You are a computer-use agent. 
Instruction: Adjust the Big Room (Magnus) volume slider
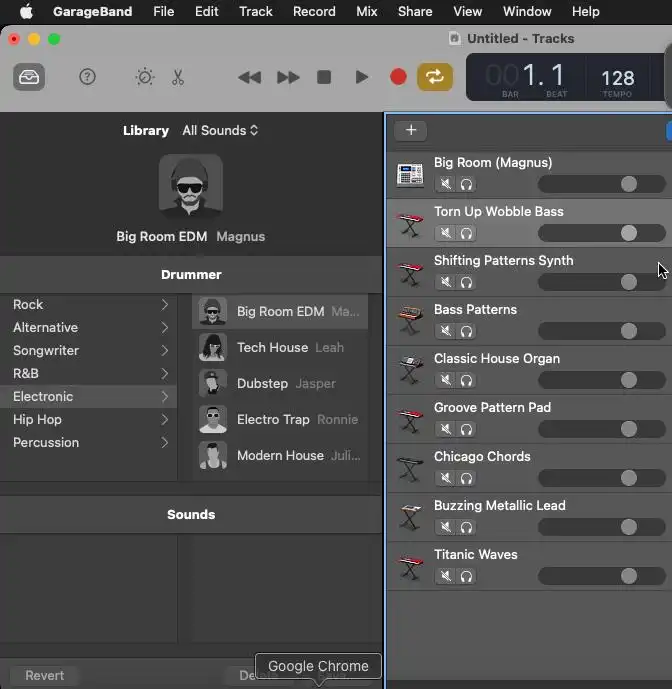[x=601, y=184]
